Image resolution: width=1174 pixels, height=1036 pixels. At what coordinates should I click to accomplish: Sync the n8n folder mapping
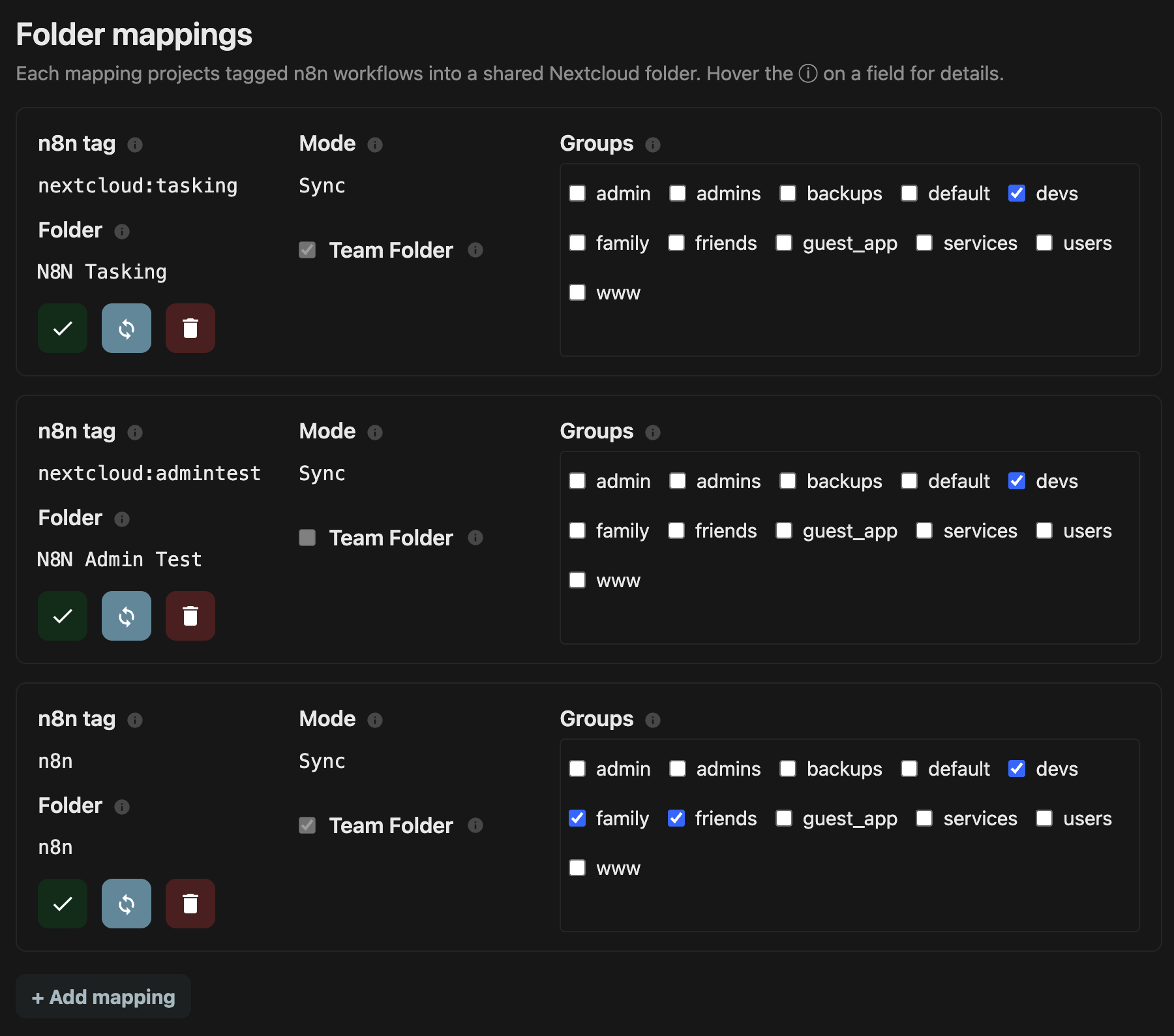[127, 904]
